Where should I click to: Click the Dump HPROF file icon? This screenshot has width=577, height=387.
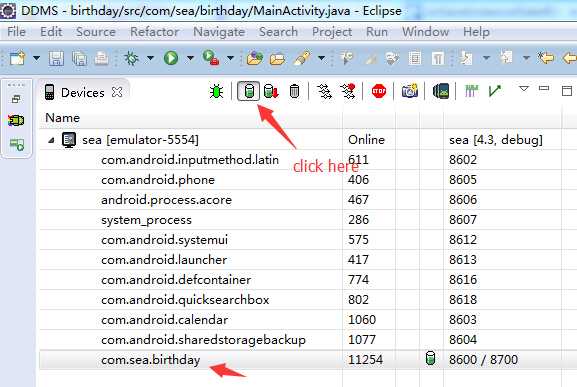[271, 91]
